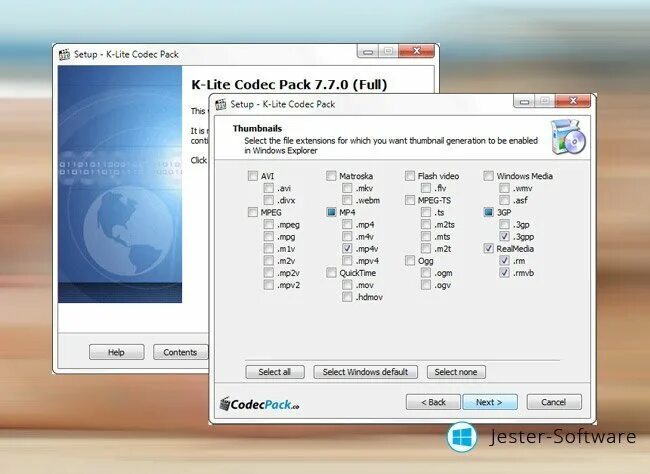Check the .ts extension
Viewport: 650px width, 474px height.
click(x=426, y=212)
